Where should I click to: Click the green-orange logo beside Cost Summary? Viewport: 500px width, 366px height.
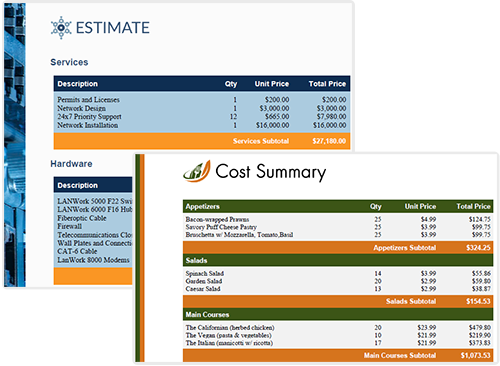click(x=197, y=171)
